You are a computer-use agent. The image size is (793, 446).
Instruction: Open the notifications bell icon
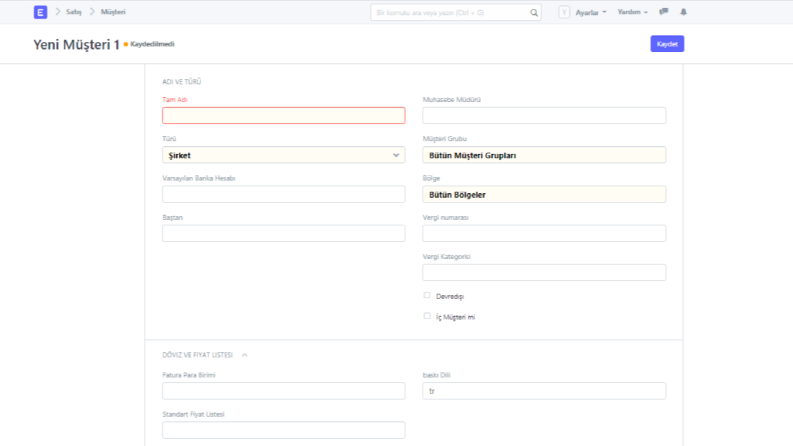click(683, 12)
